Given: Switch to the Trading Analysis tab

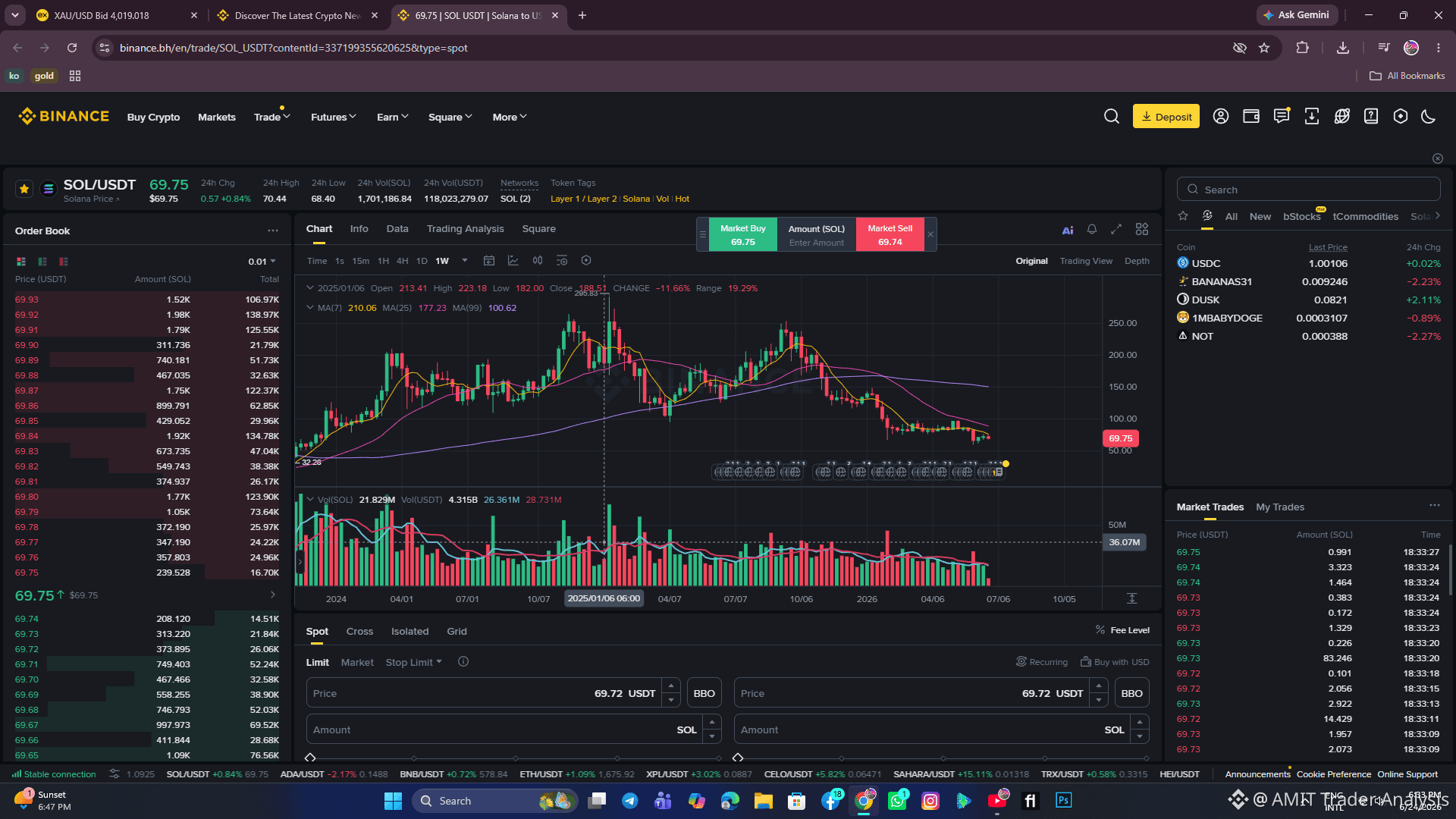Looking at the screenshot, I should click(x=465, y=229).
